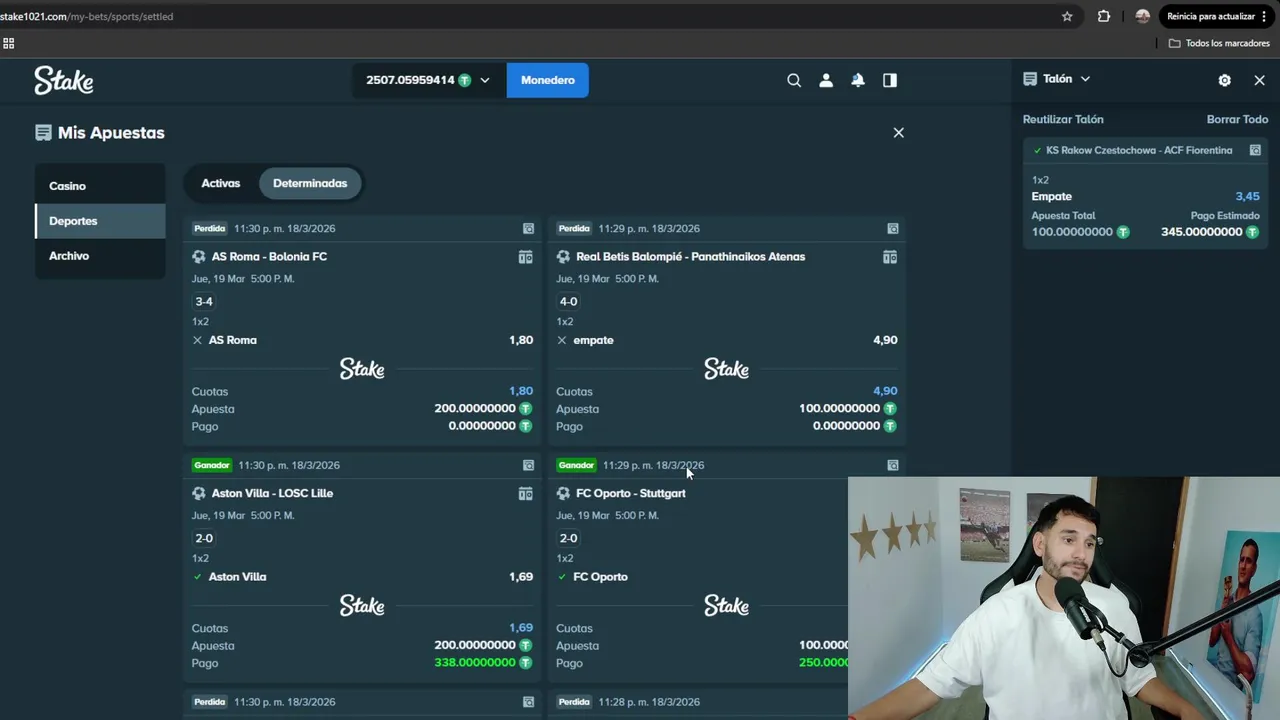Open bet slip settings gear icon
This screenshot has height=720, width=1280.
1225,80
